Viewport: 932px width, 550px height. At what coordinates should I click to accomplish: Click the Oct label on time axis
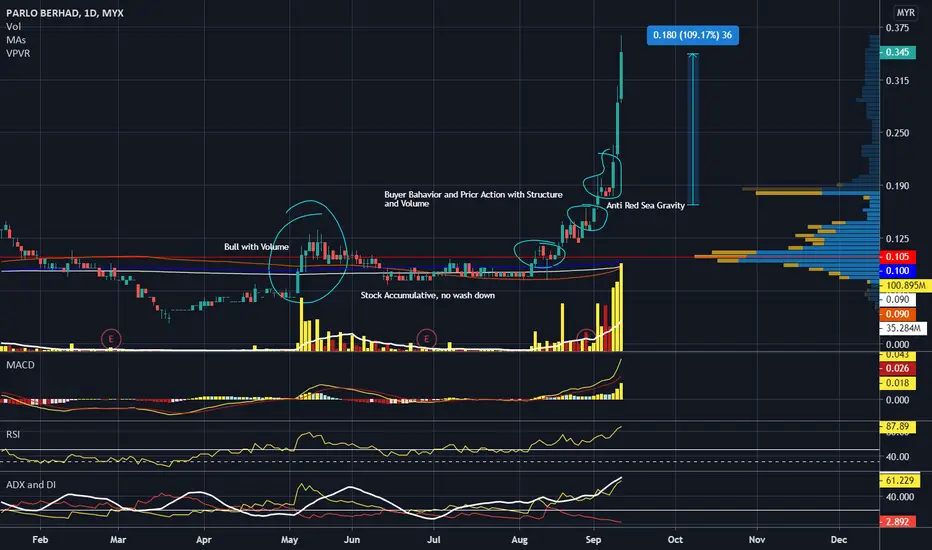coord(675,540)
